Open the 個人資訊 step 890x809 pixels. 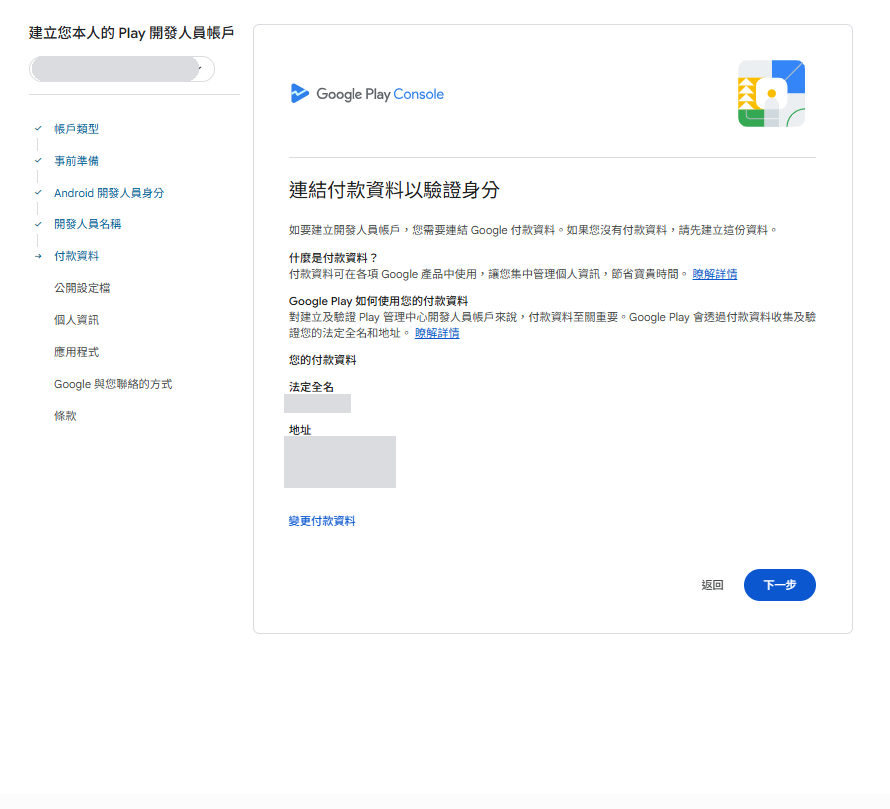coord(76,320)
